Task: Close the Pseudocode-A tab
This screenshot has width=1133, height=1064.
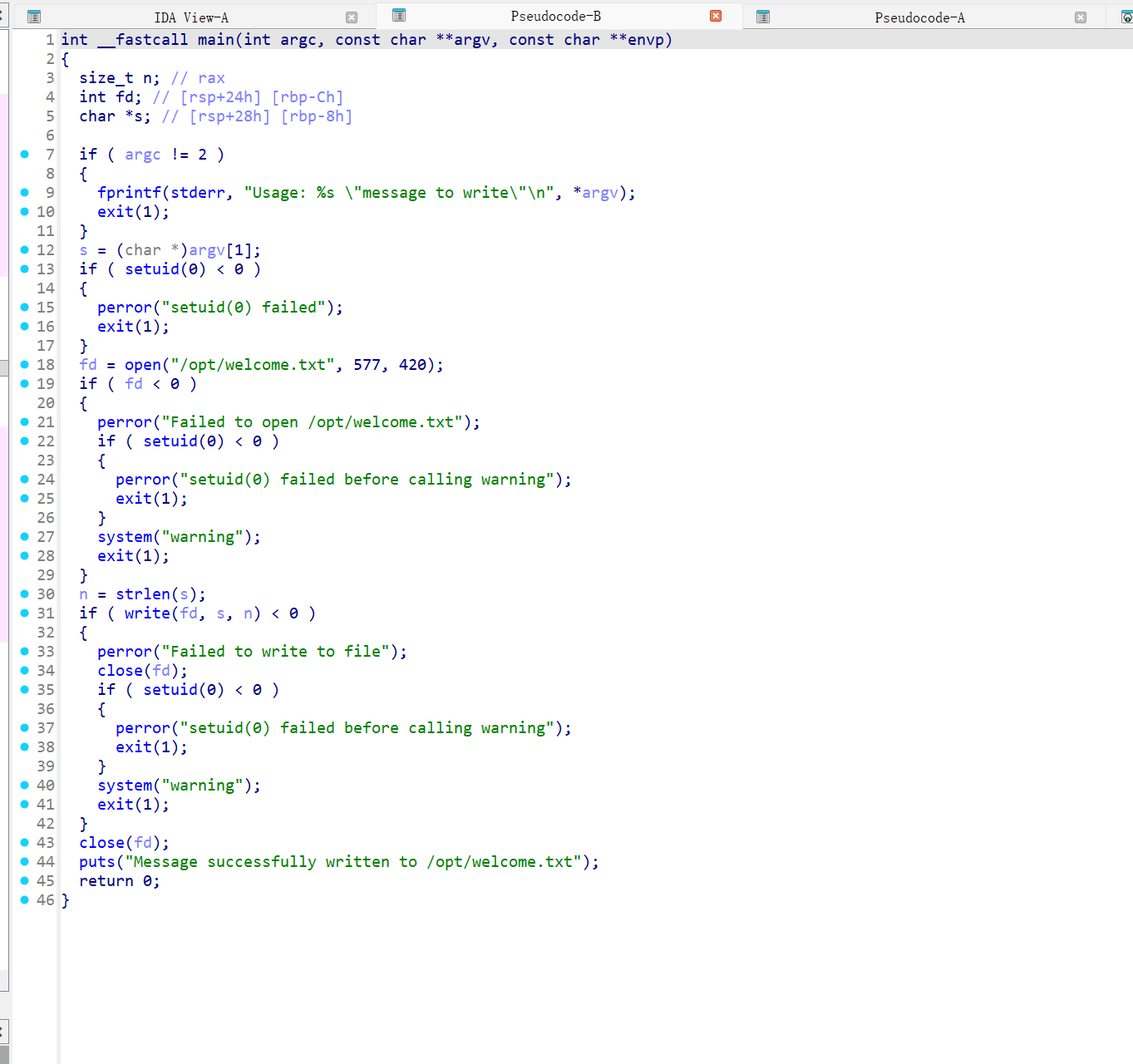Action: (x=1081, y=17)
